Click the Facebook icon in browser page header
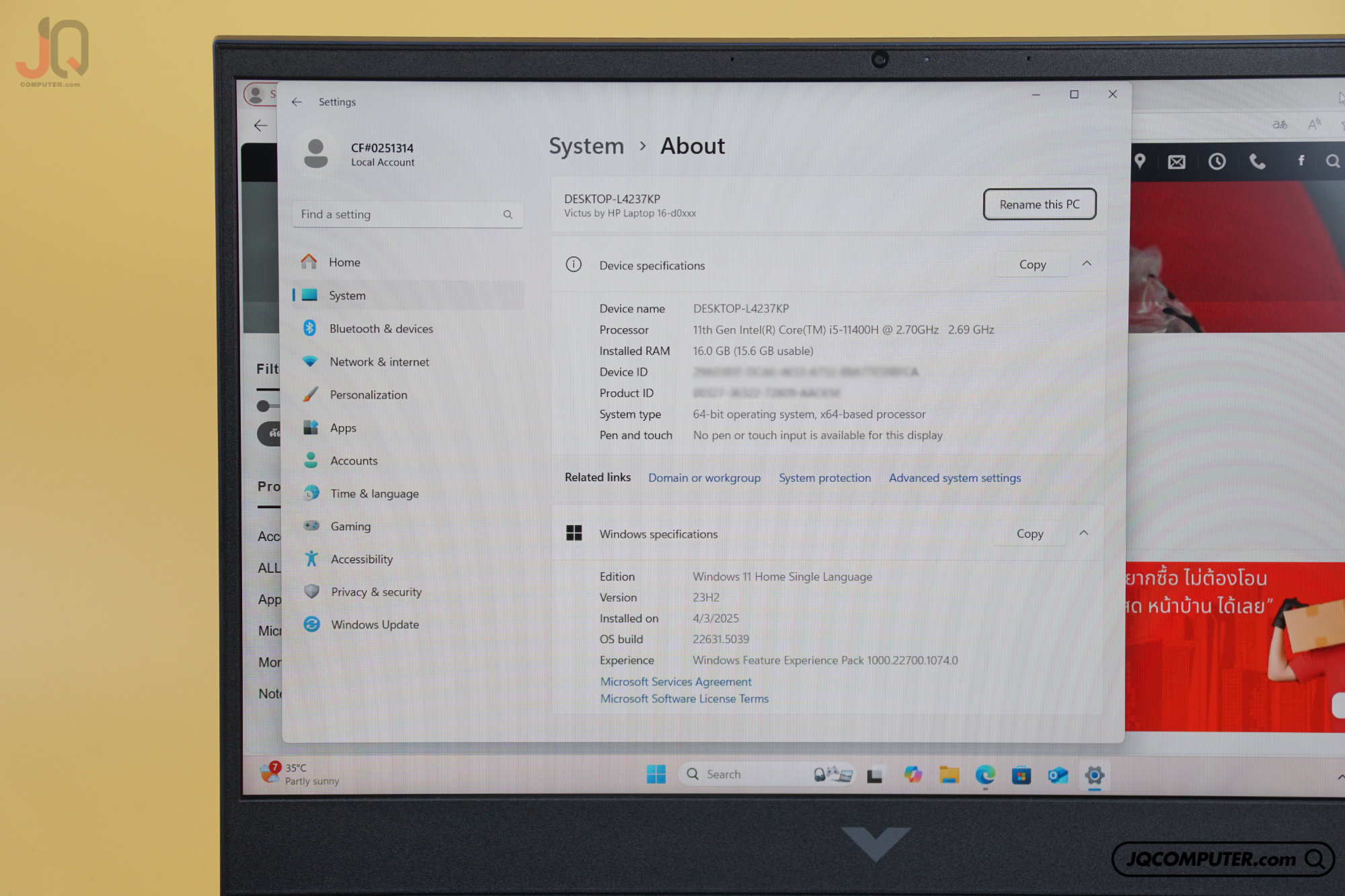Image resolution: width=1345 pixels, height=896 pixels. [1301, 161]
